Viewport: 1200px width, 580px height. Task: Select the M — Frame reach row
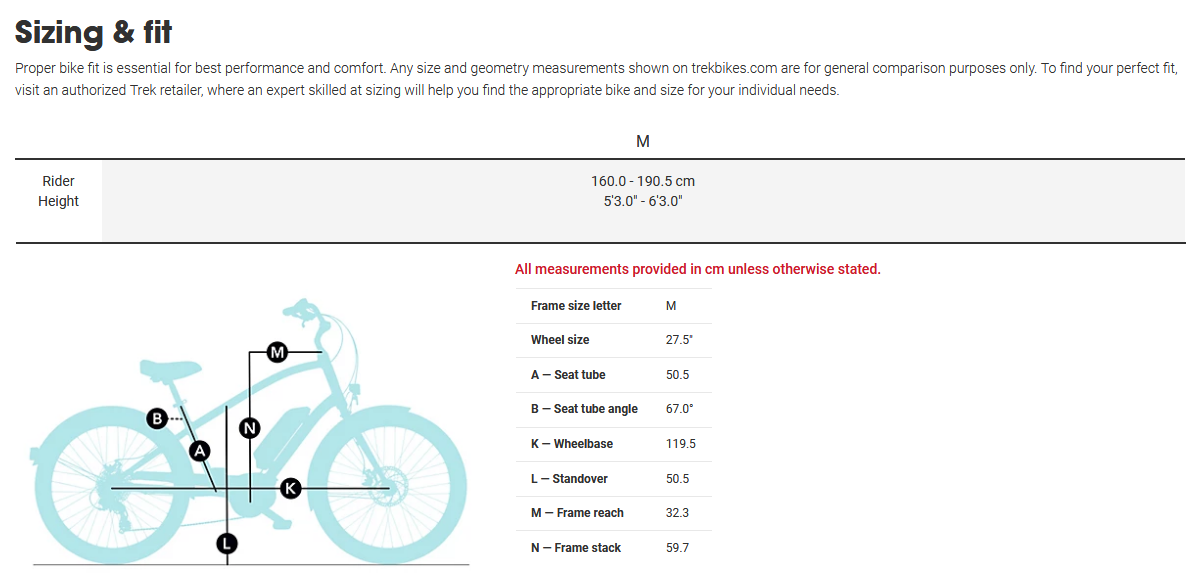[614, 513]
